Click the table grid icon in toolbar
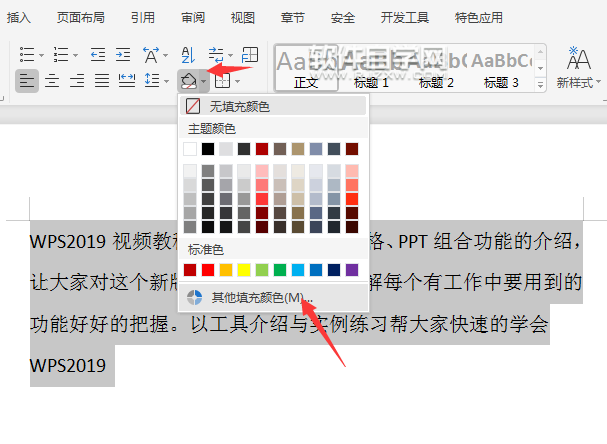Viewport: 607px width, 444px height. [x=250, y=55]
